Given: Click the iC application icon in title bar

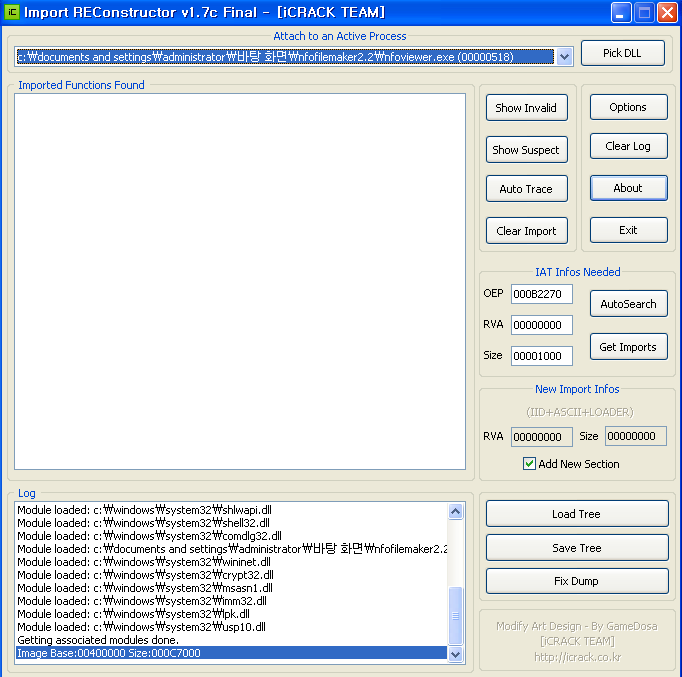Looking at the screenshot, I should click(12, 12).
